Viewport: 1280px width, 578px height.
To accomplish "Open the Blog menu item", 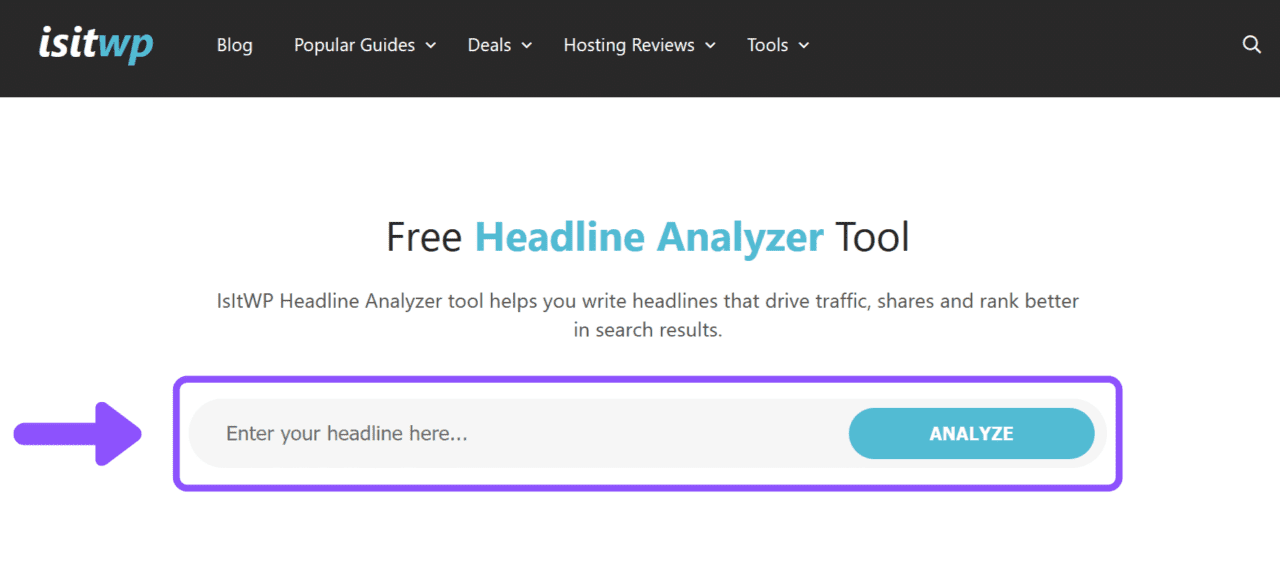I will pos(234,45).
